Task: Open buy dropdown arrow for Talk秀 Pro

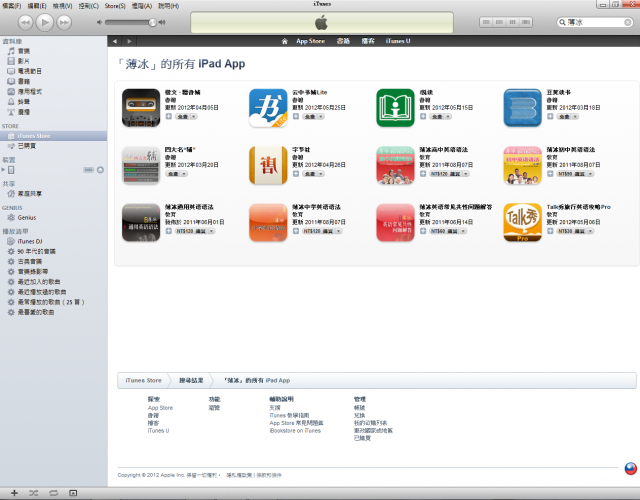Action: [590, 231]
